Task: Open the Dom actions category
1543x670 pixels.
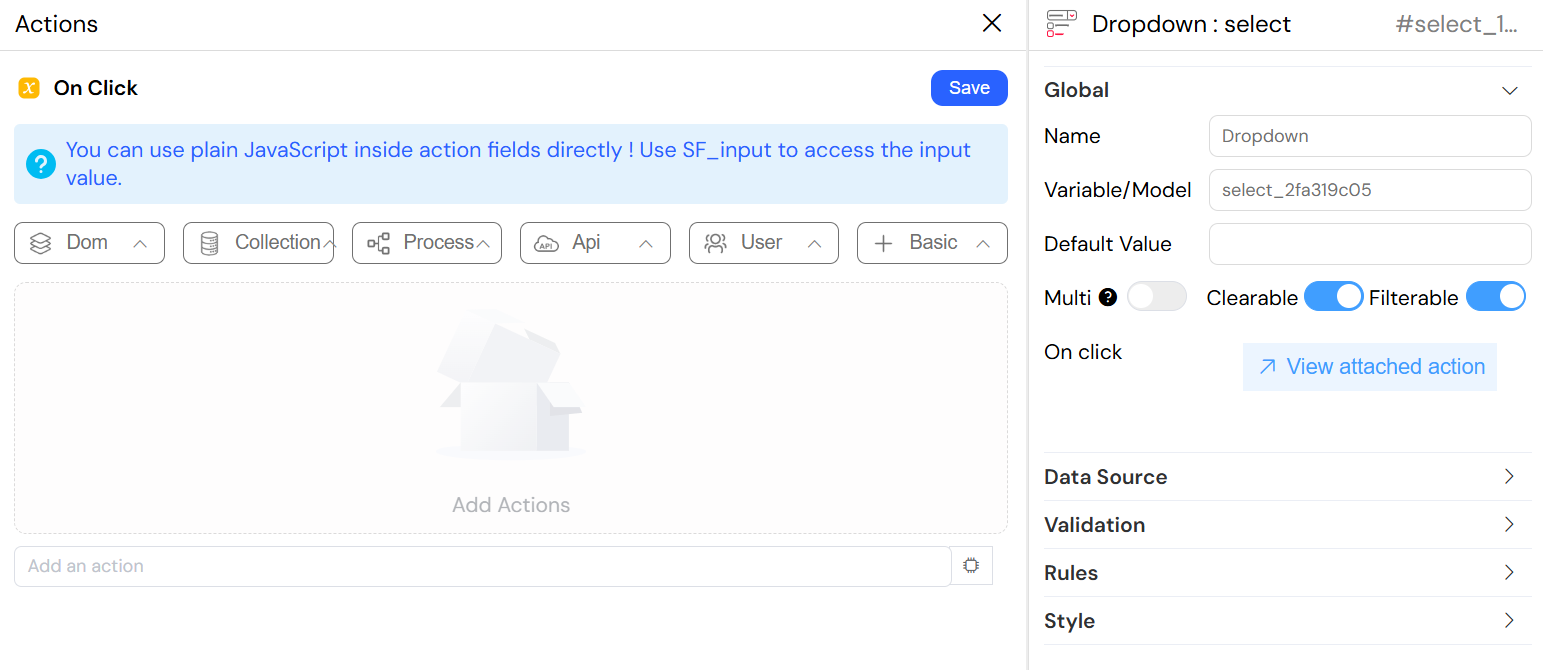Action: [89, 243]
